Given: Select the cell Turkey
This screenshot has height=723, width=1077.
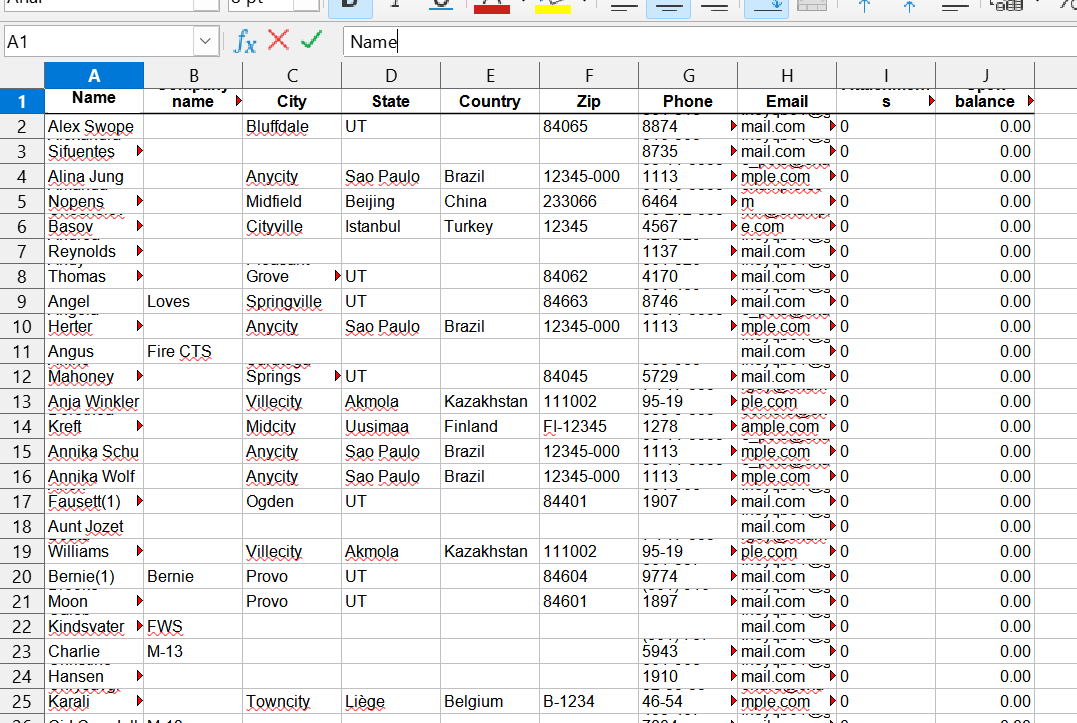Looking at the screenshot, I should [490, 227].
